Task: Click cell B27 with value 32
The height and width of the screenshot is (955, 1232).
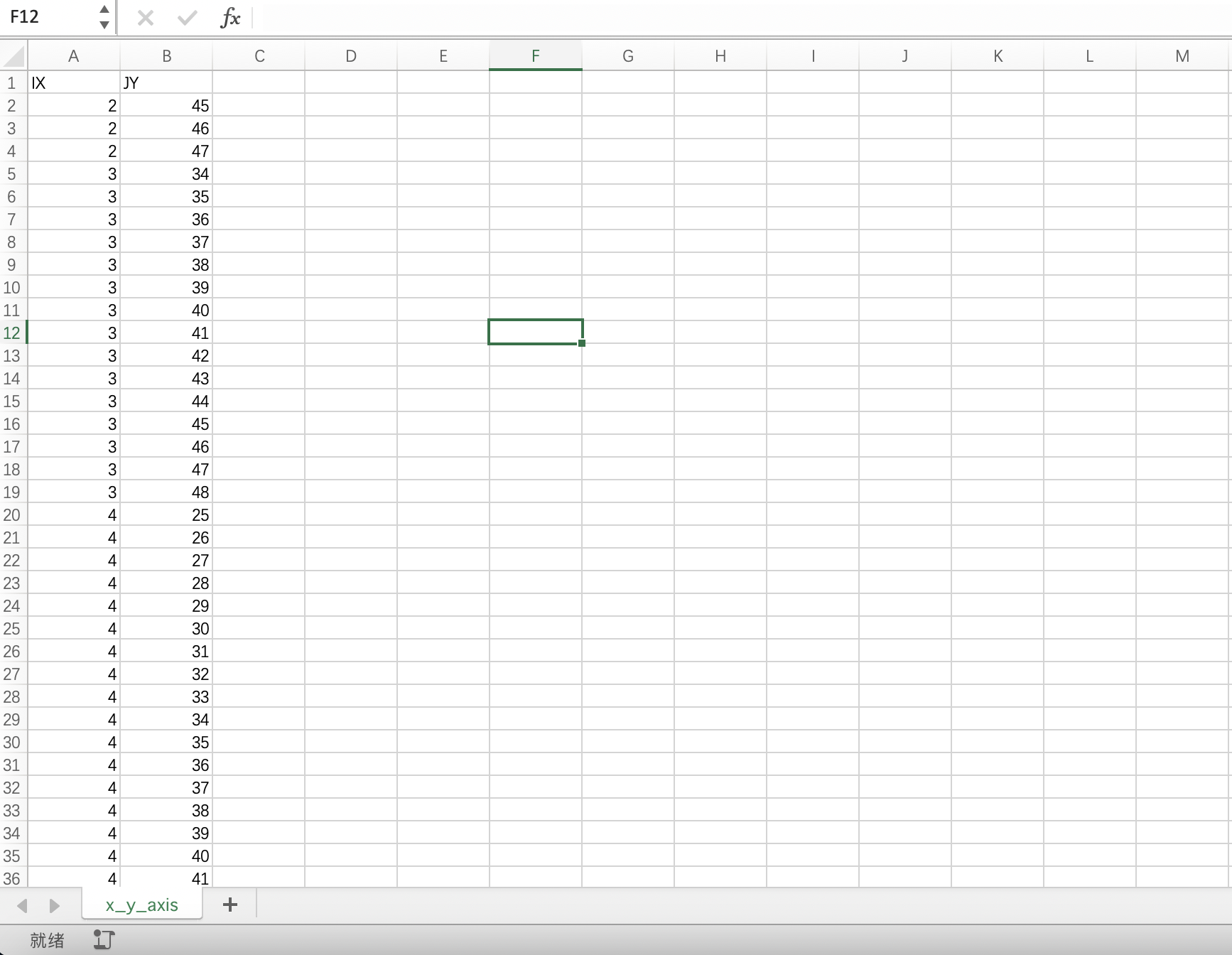Action: [166, 674]
